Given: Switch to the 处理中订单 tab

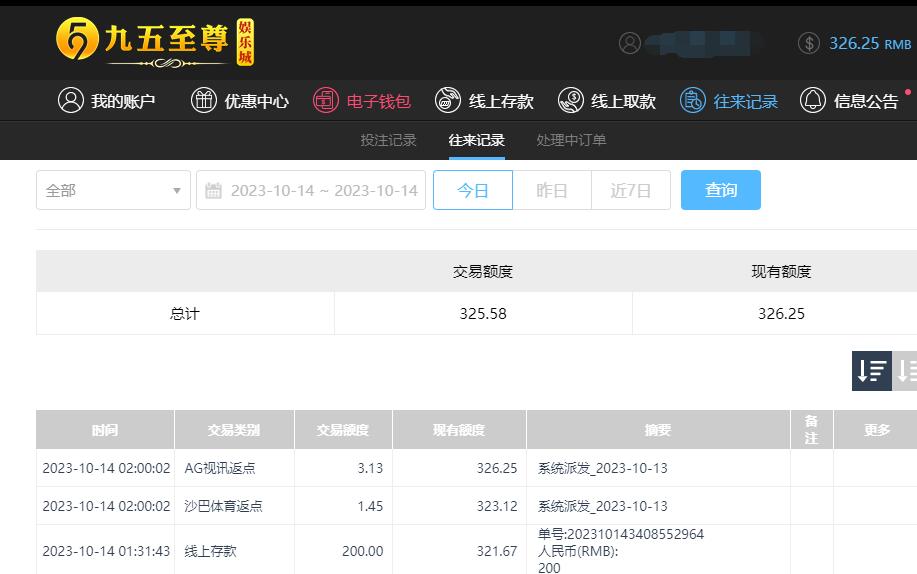Looking at the screenshot, I should (571, 140).
